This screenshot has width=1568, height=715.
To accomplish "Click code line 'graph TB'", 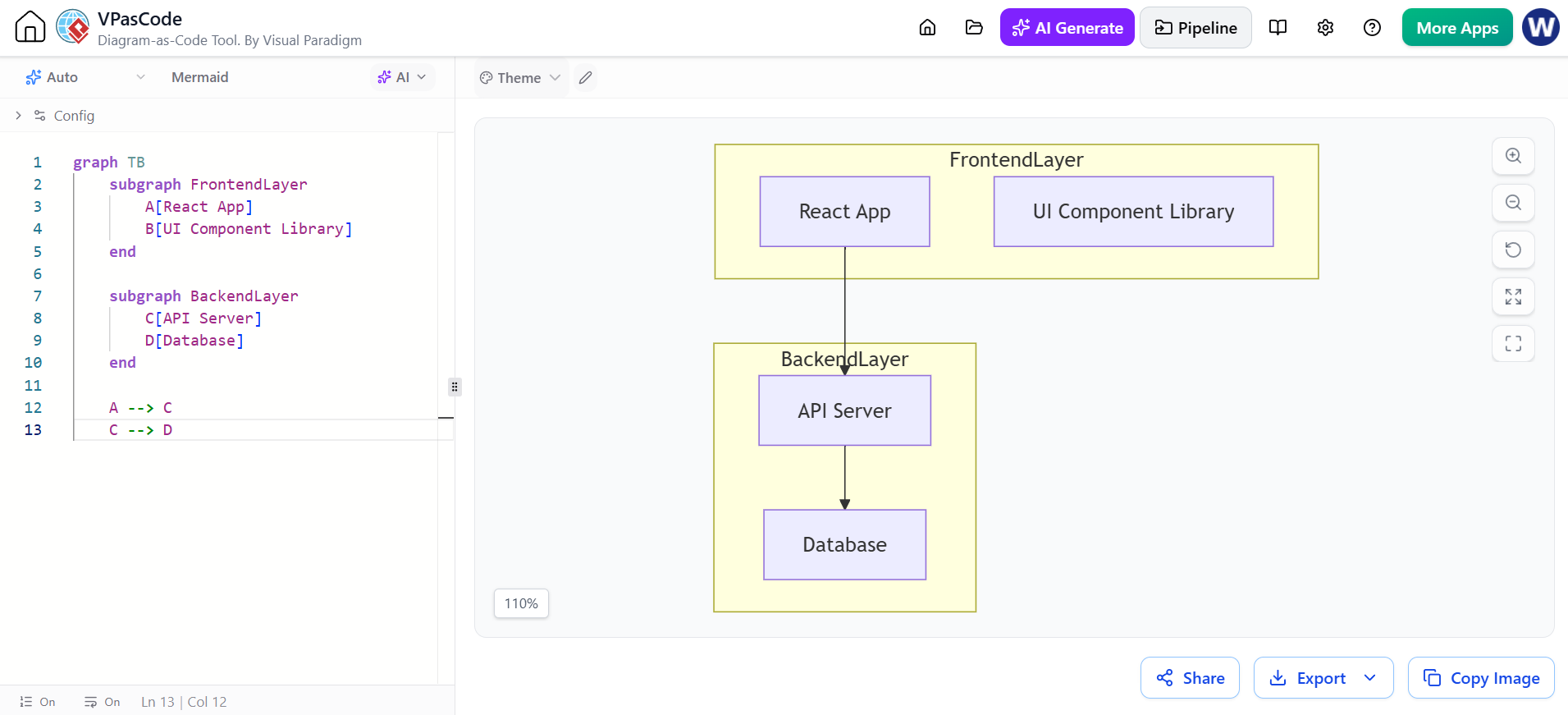I will click(x=109, y=163).
